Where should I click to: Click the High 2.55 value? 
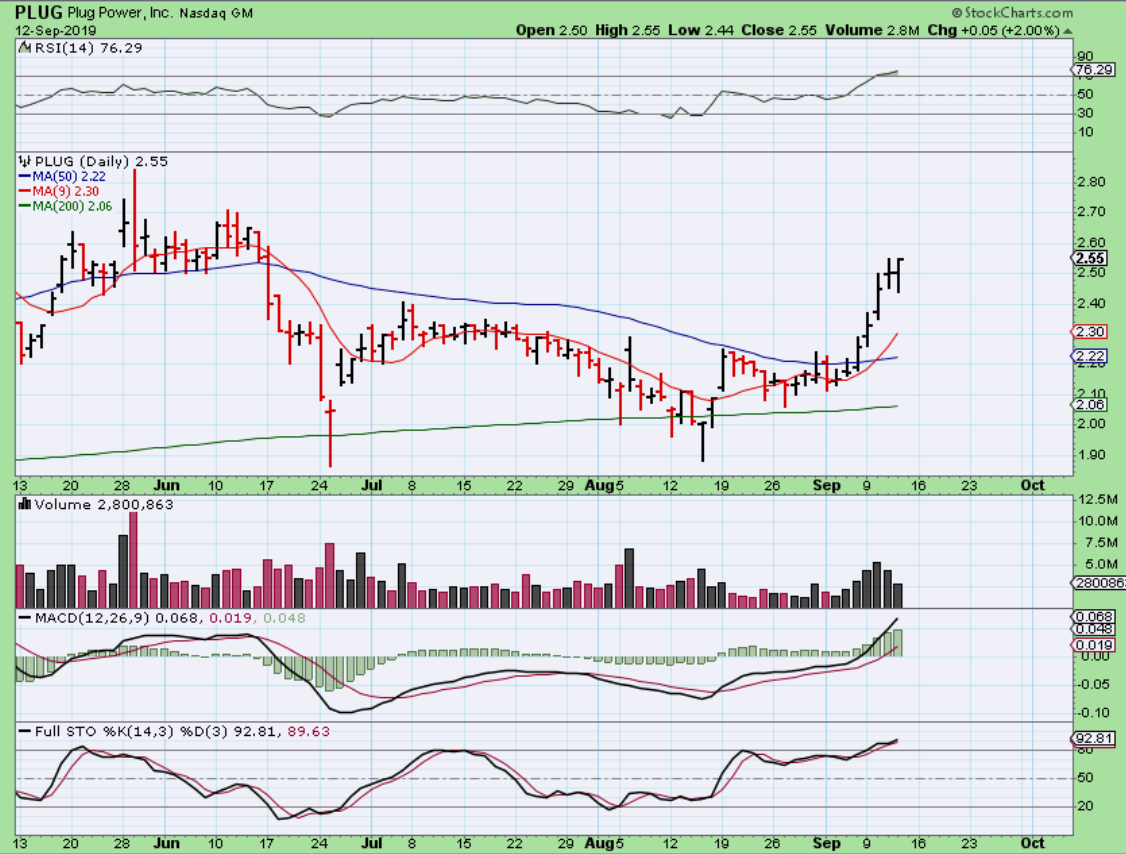click(x=628, y=30)
